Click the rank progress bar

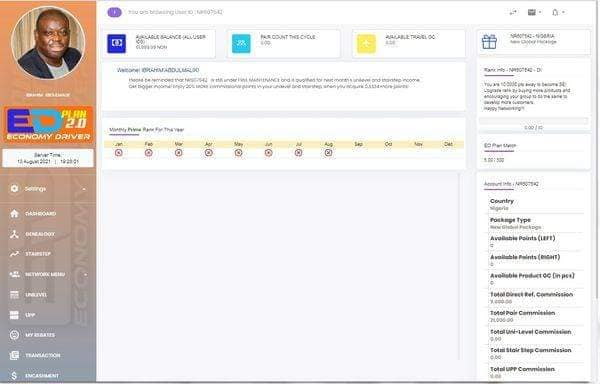533,121
